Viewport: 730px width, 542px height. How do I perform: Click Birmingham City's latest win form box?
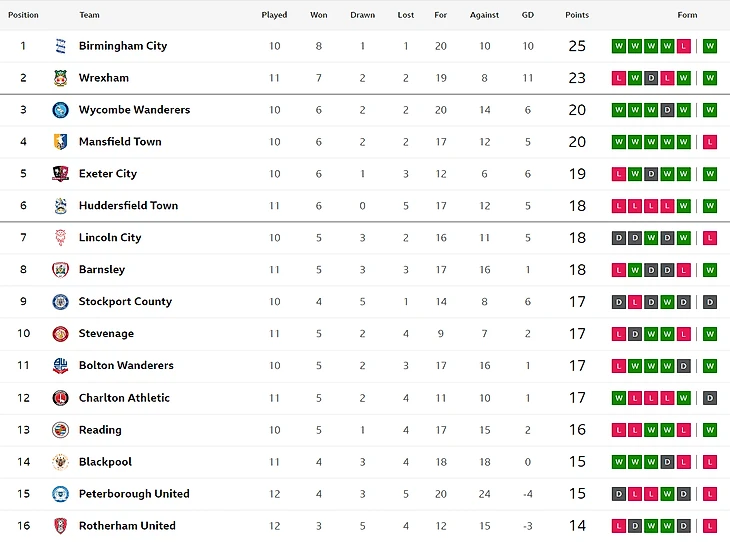click(710, 46)
